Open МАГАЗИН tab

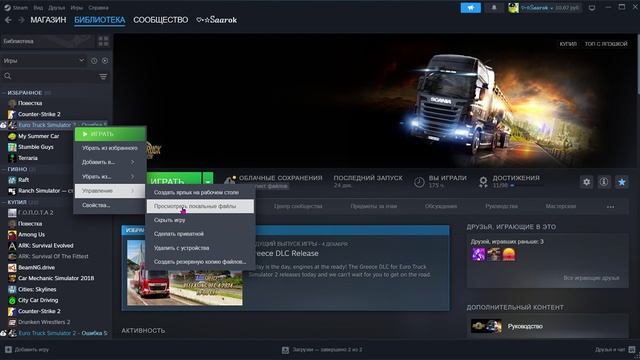pos(48,20)
